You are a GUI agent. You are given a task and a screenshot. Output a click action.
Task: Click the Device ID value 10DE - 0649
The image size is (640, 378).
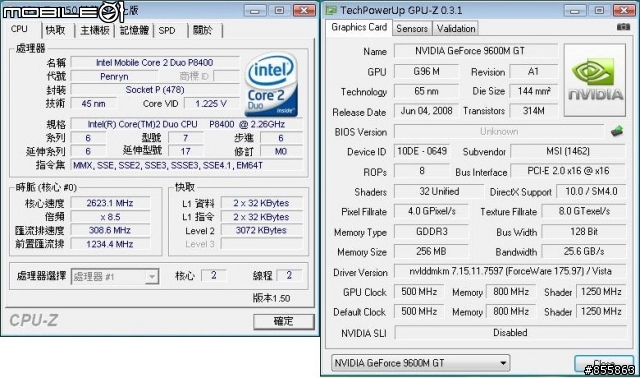click(x=422, y=151)
